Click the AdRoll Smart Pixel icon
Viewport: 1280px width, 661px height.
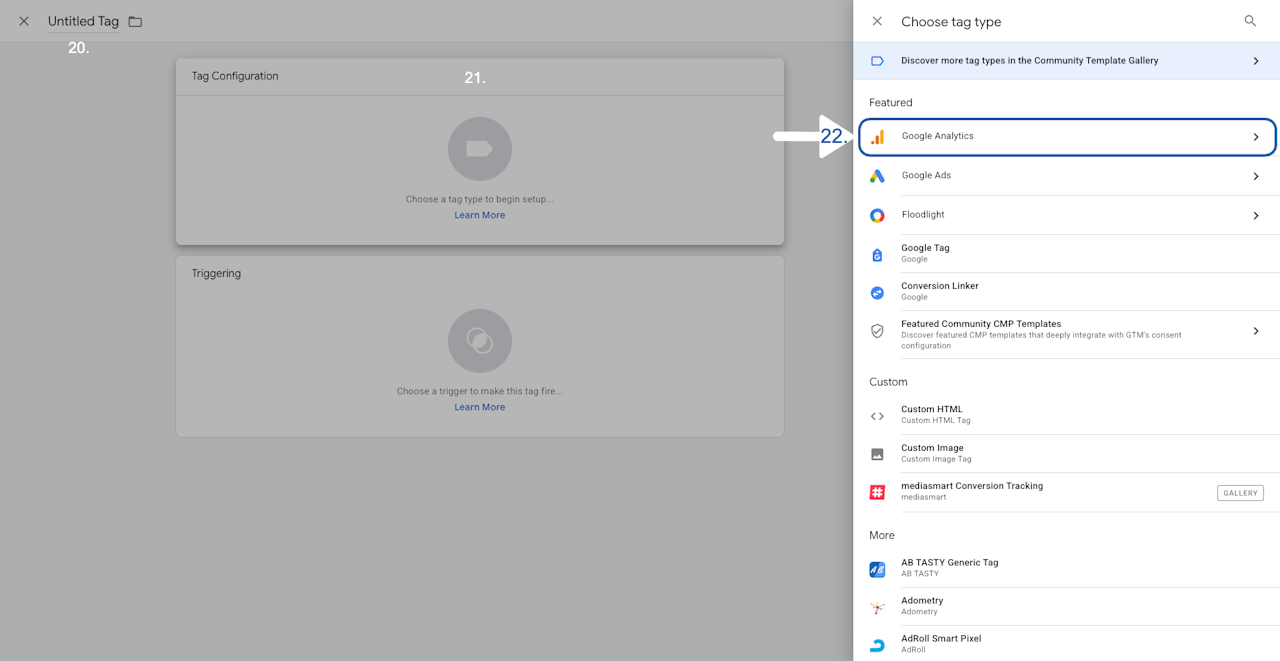877,645
